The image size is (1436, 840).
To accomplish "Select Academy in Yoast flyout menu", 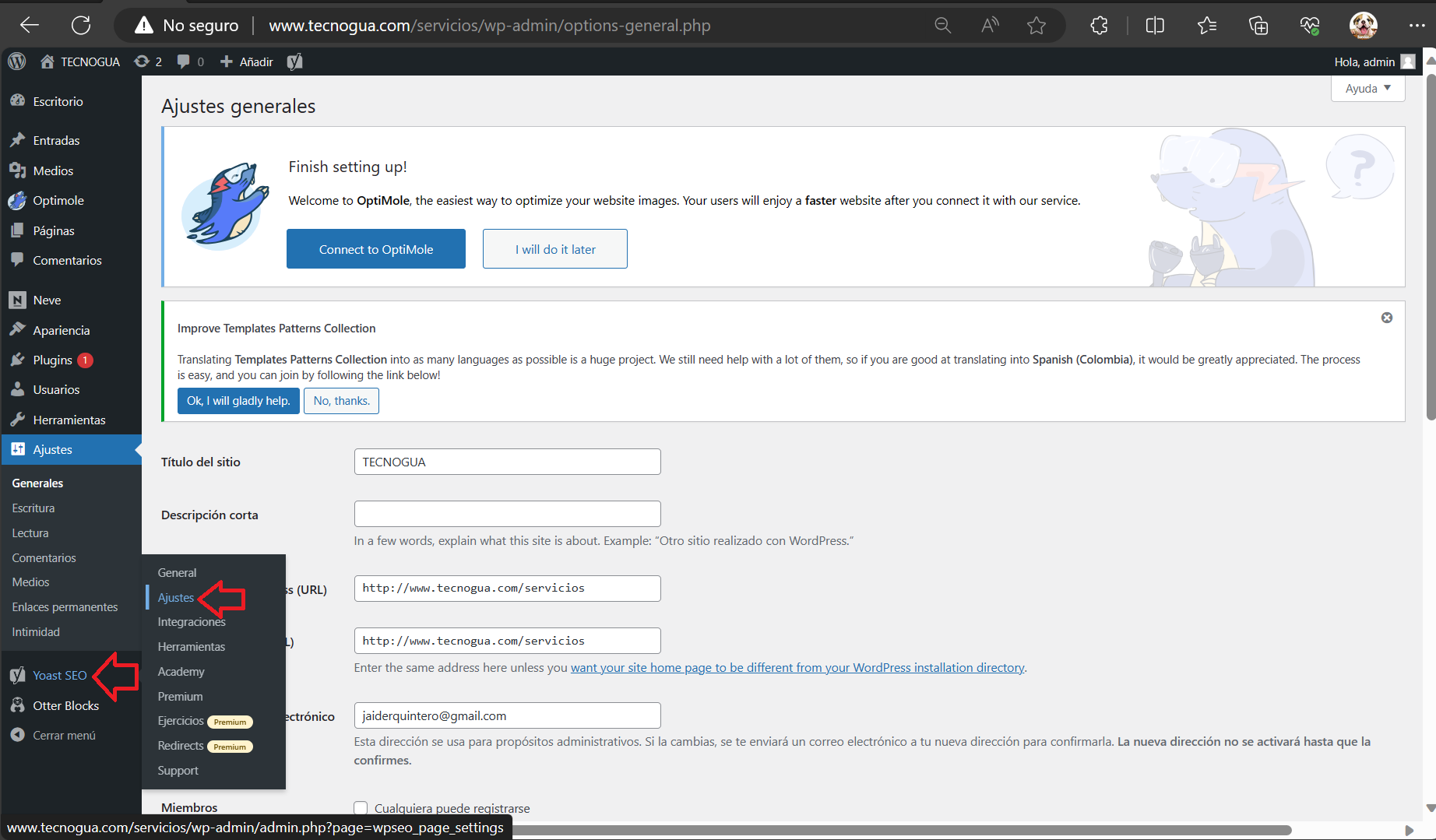I will [x=181, y=671].
